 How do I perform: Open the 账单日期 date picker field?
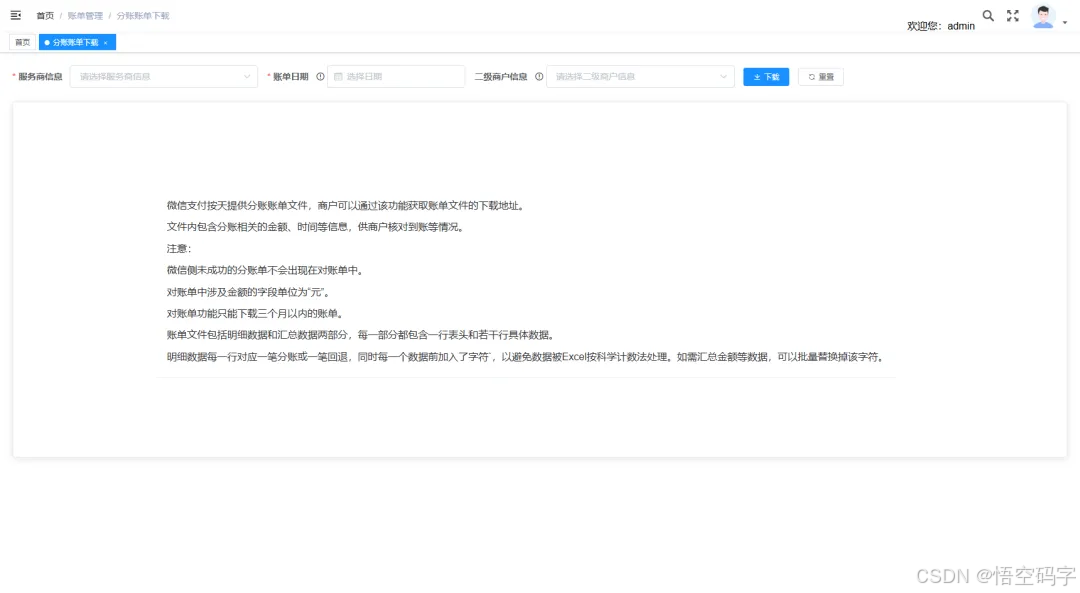pyautogui.click(x=396, y=76)
